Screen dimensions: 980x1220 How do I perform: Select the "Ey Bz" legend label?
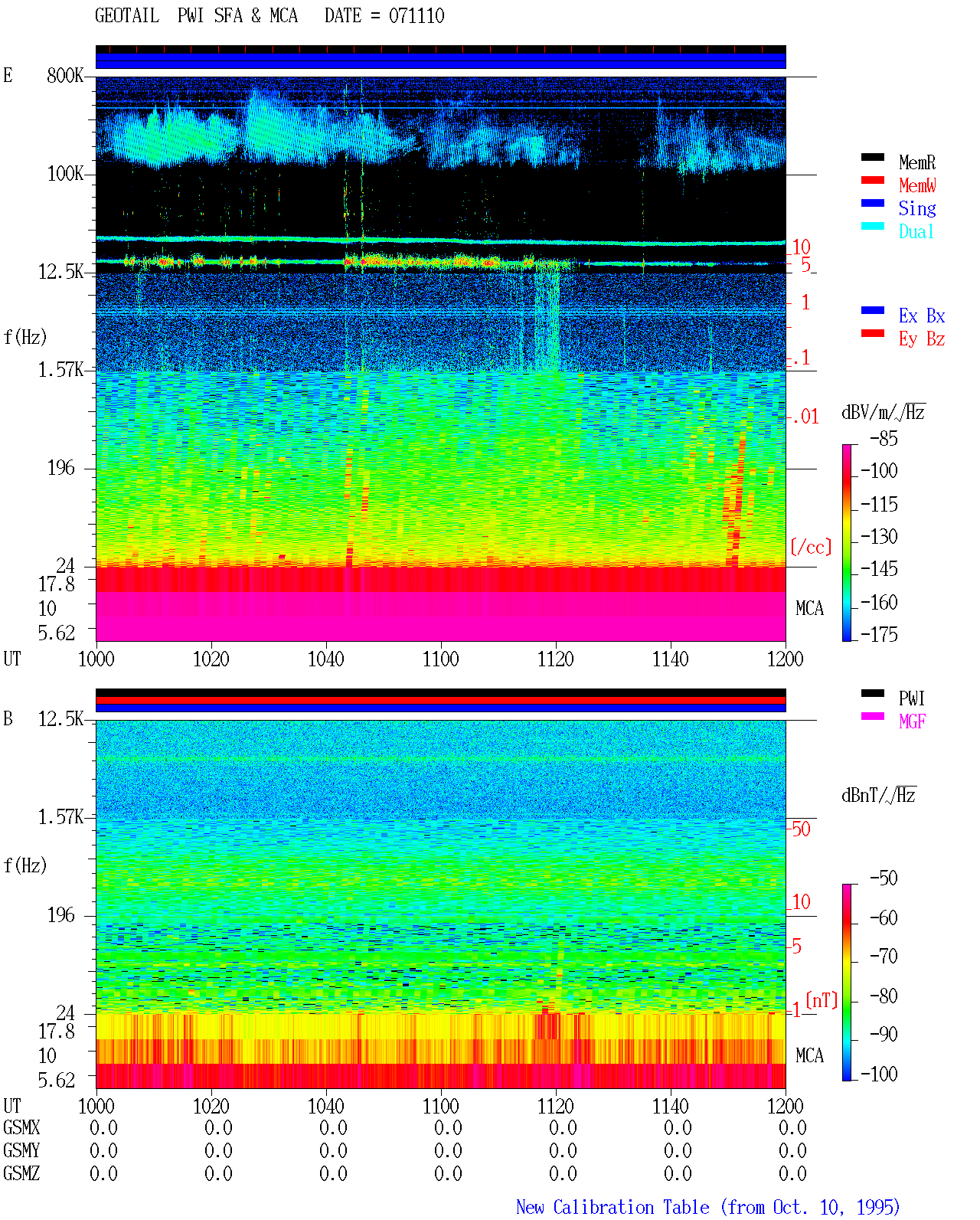pos(922,339)
